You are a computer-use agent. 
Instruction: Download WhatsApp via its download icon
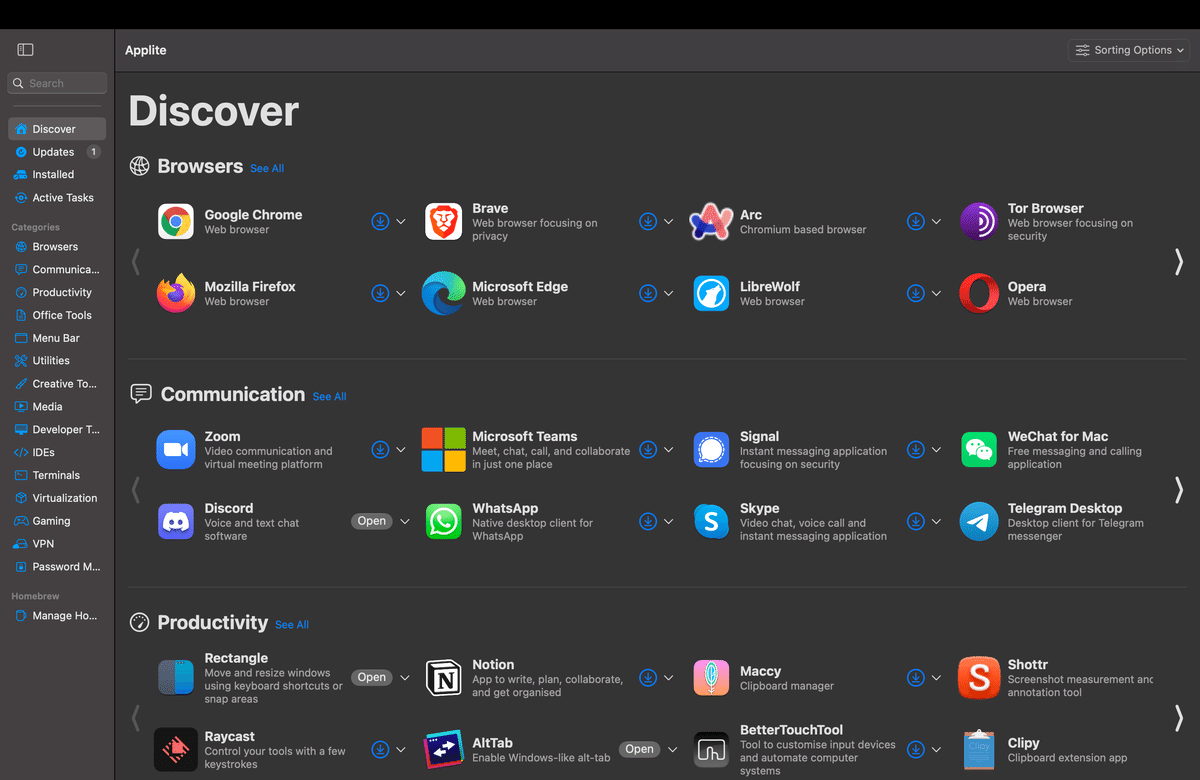(x=648, y=521)
